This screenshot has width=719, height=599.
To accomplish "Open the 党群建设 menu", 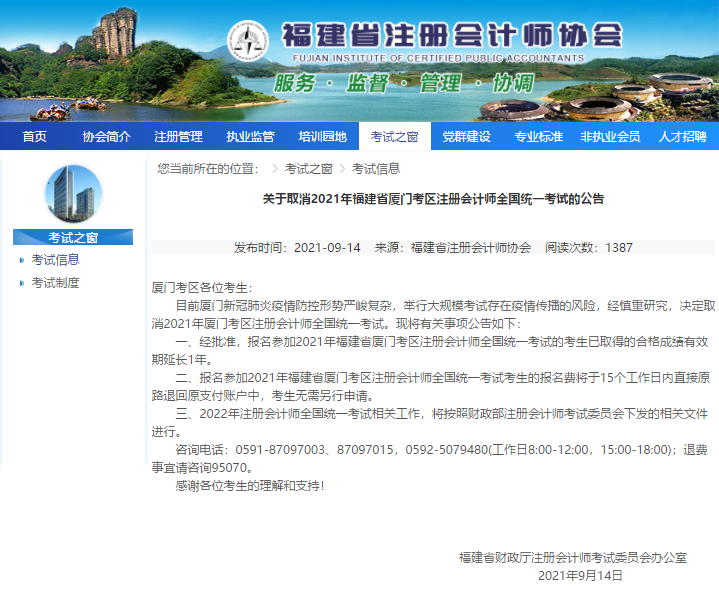I will coord(466,136).
